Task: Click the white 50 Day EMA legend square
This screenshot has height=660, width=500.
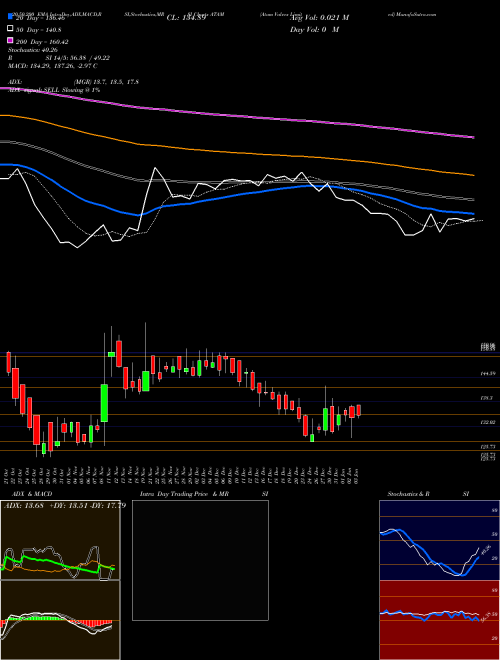Action: [10, 29]
